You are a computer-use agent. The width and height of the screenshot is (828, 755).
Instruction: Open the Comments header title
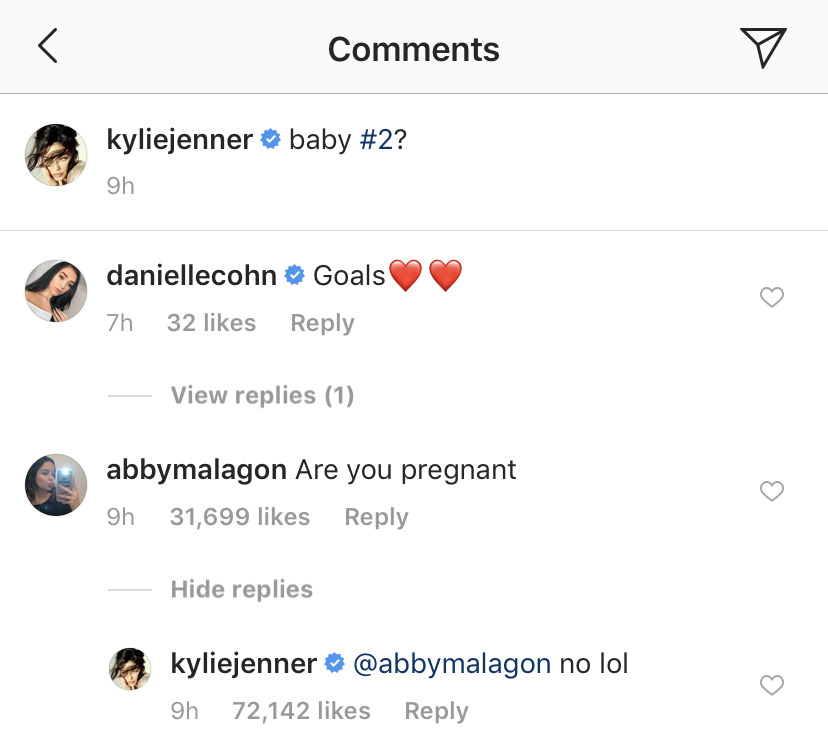(414, 49)
